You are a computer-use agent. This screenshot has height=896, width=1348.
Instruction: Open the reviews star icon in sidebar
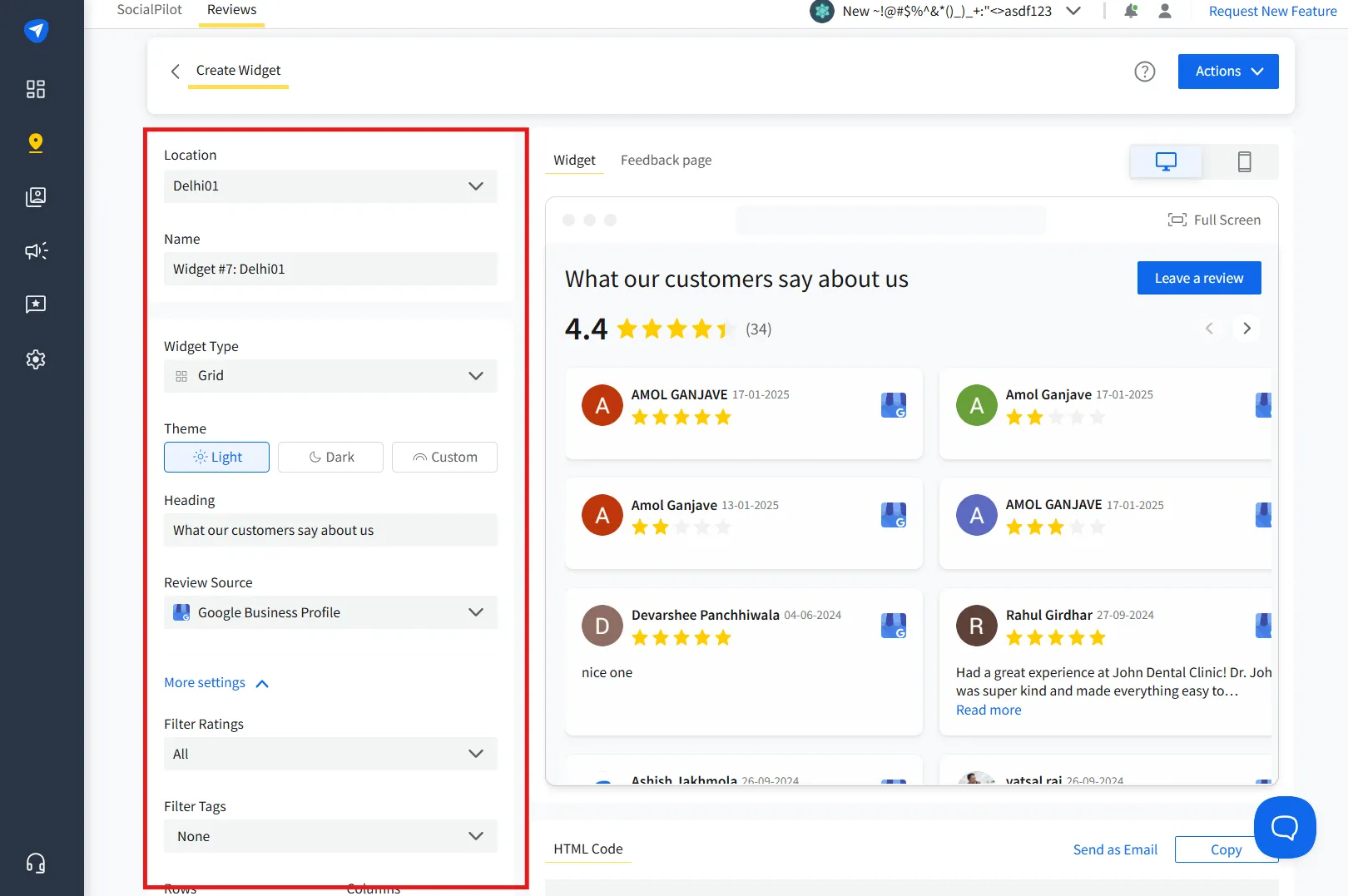point(35,304)
